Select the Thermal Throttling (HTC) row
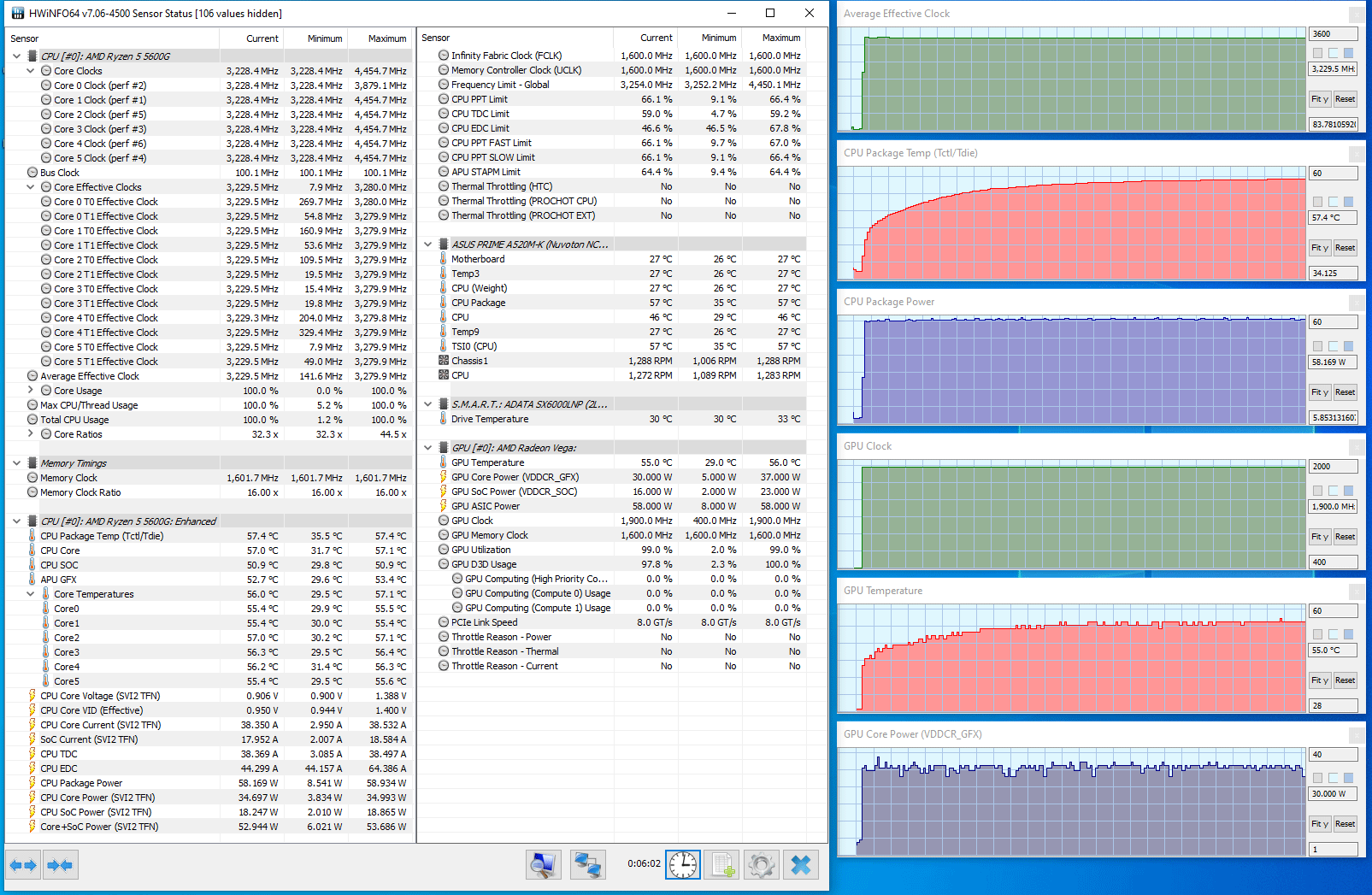The width and height of the screenshot is (1372, 895). (x=612, y=186)
